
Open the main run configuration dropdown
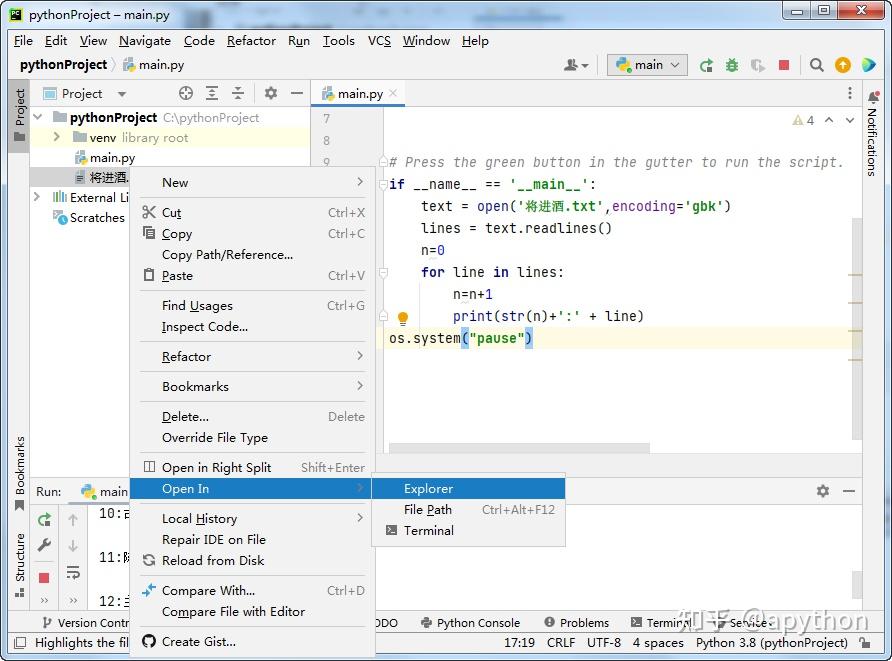(x=646, y=63)
